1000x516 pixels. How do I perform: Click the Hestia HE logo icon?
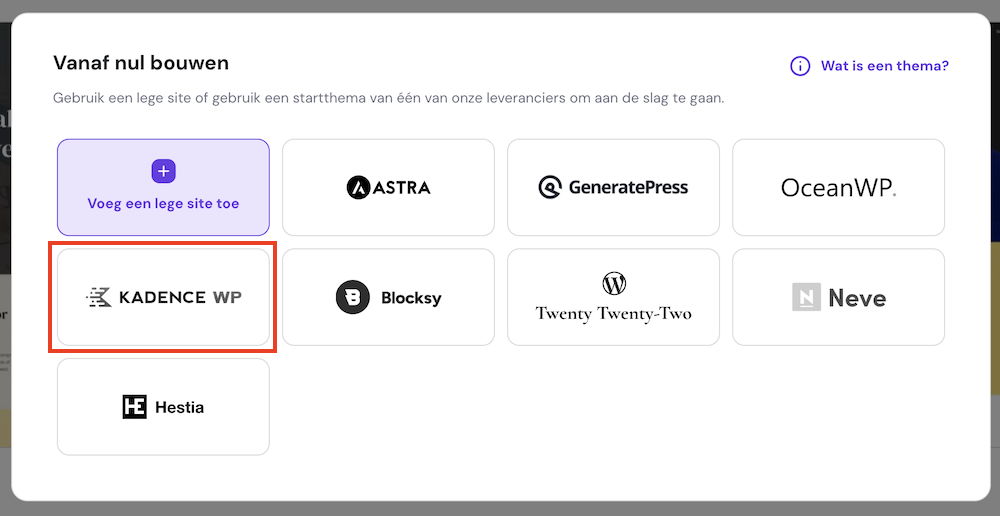[134, 407]
